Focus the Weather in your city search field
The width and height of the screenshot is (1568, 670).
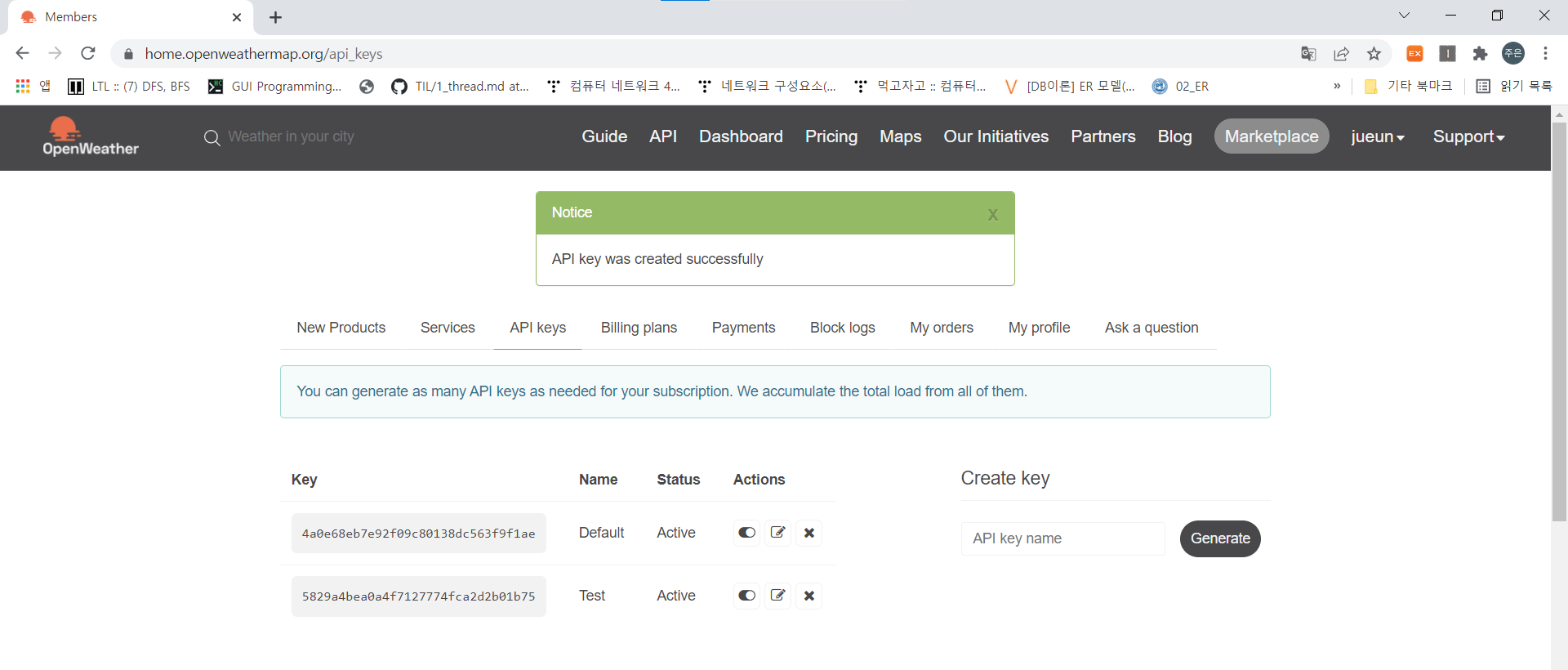(x=291, y=136)
